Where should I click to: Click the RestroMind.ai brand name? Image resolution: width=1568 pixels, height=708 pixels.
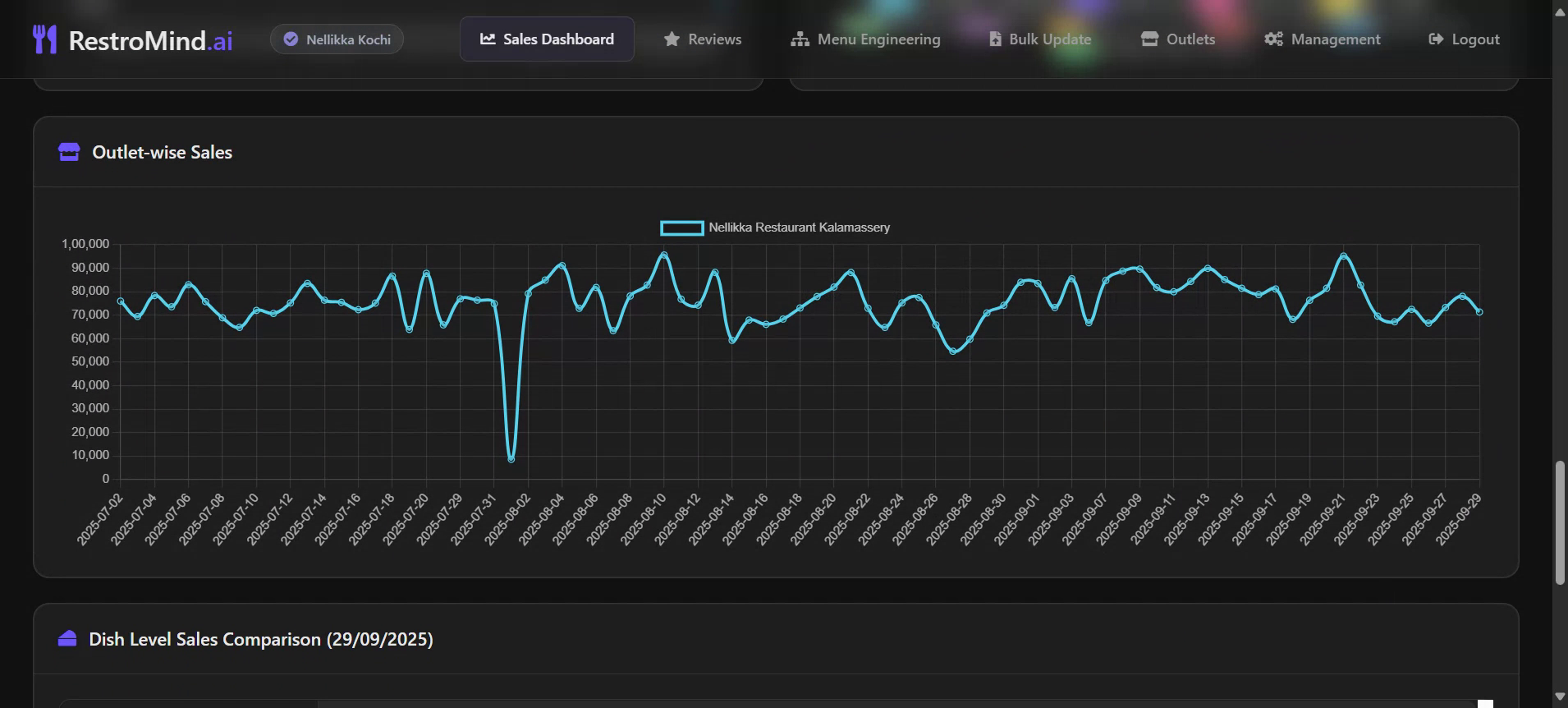point(150,40)
